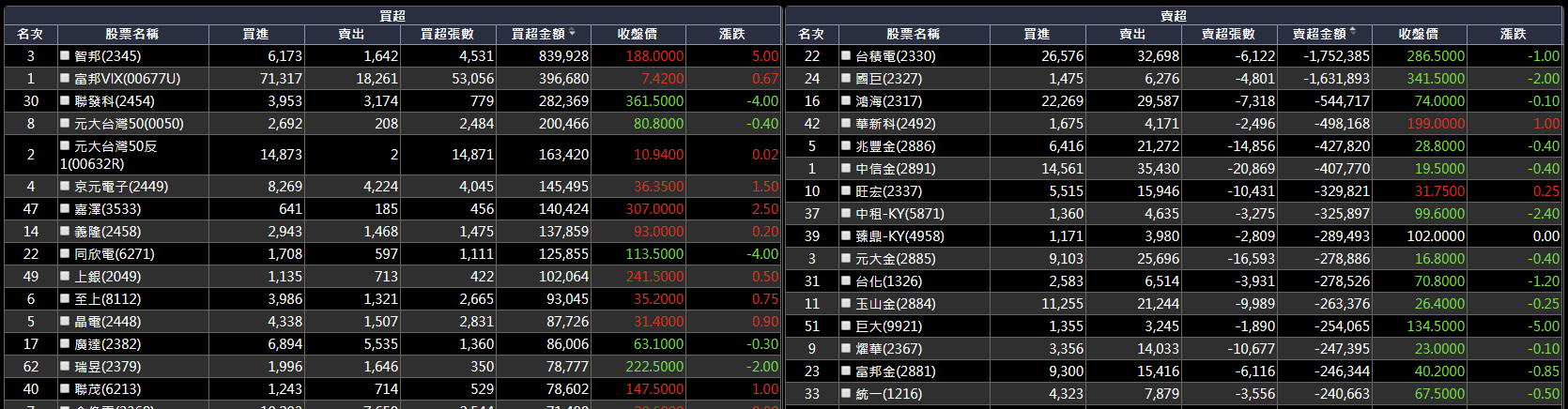Image resolution: width=1568 pixels, height=409 pixels.
Task: Sort by the 賣超張數 column header
Action: 1228,34
